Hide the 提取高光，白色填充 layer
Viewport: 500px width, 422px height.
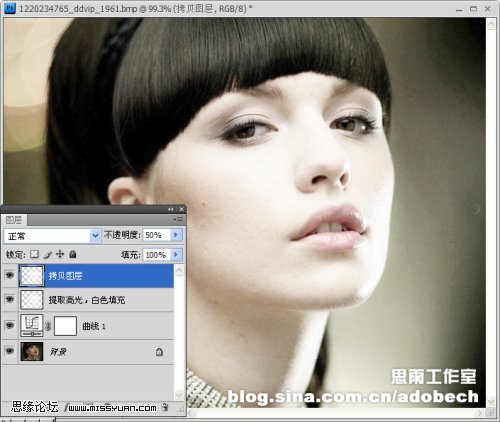point(10,299)
